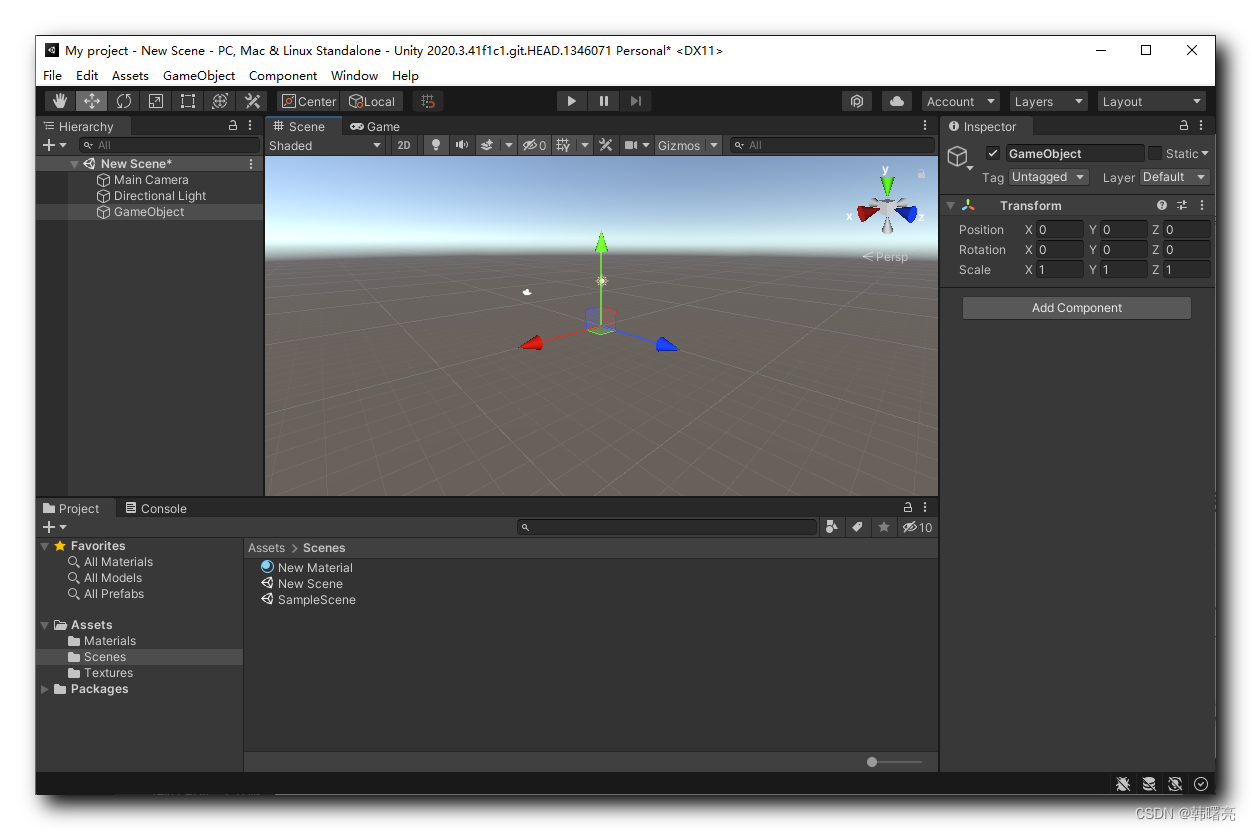Toggle 2D view in the Scene toolbar
Viewport: 1251px width, 830px height.
coord(403,145)
